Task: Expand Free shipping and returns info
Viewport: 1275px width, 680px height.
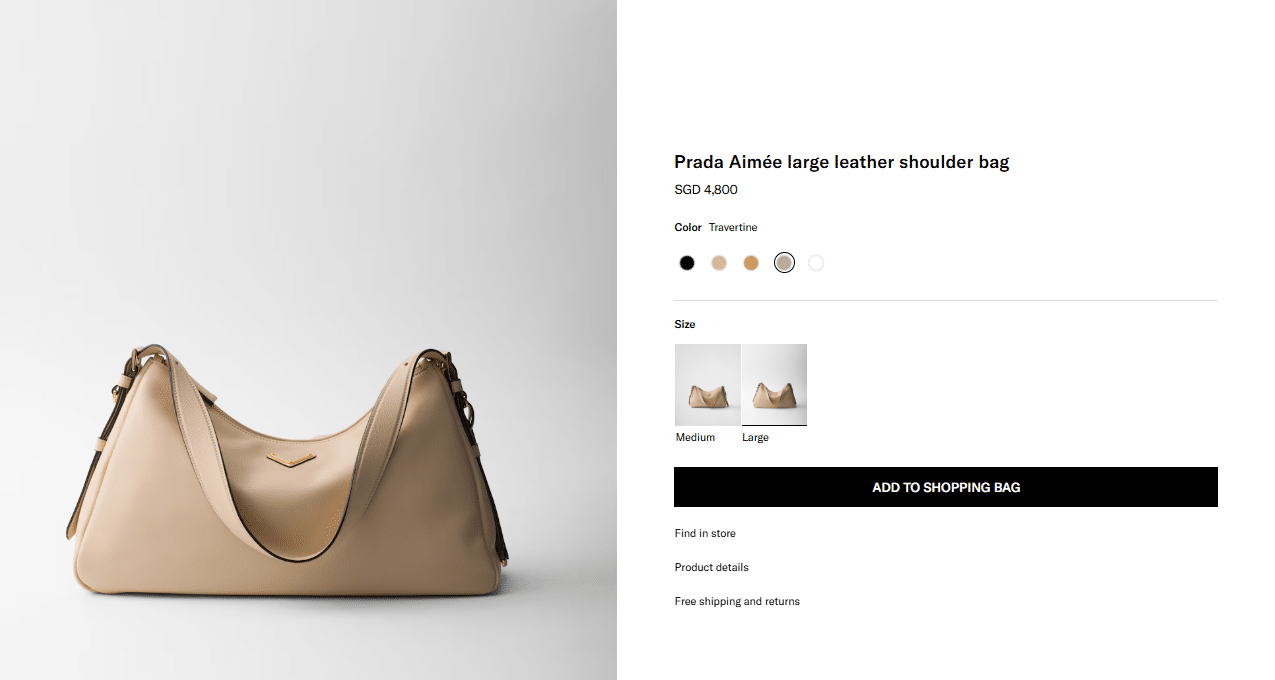Action: (737, 602)
